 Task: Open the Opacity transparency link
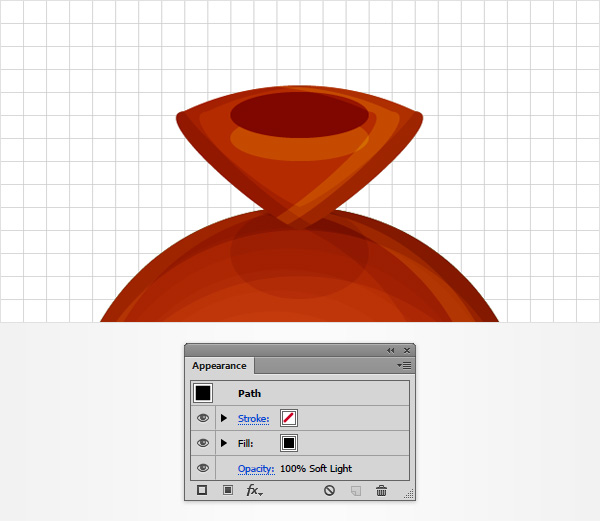tap(256, 469)
